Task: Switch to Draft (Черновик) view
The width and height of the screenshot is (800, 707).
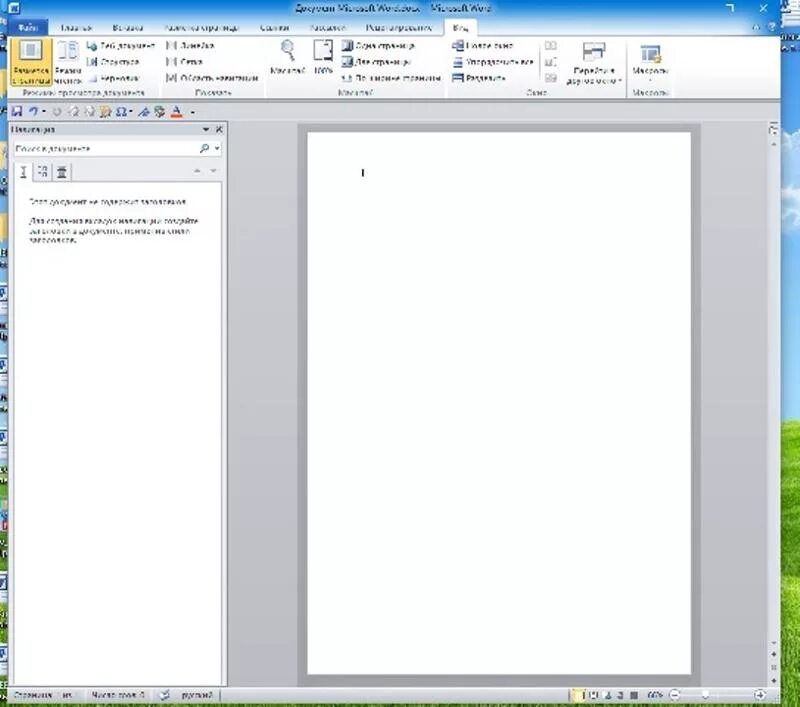Action: coord(113,79)
